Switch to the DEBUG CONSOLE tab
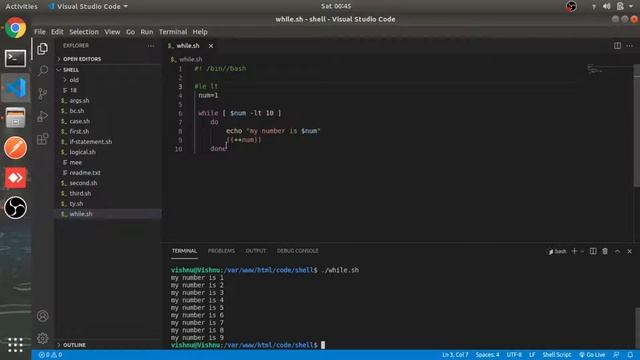This screenshot has height=360, width=640. [x=297, y=251]
